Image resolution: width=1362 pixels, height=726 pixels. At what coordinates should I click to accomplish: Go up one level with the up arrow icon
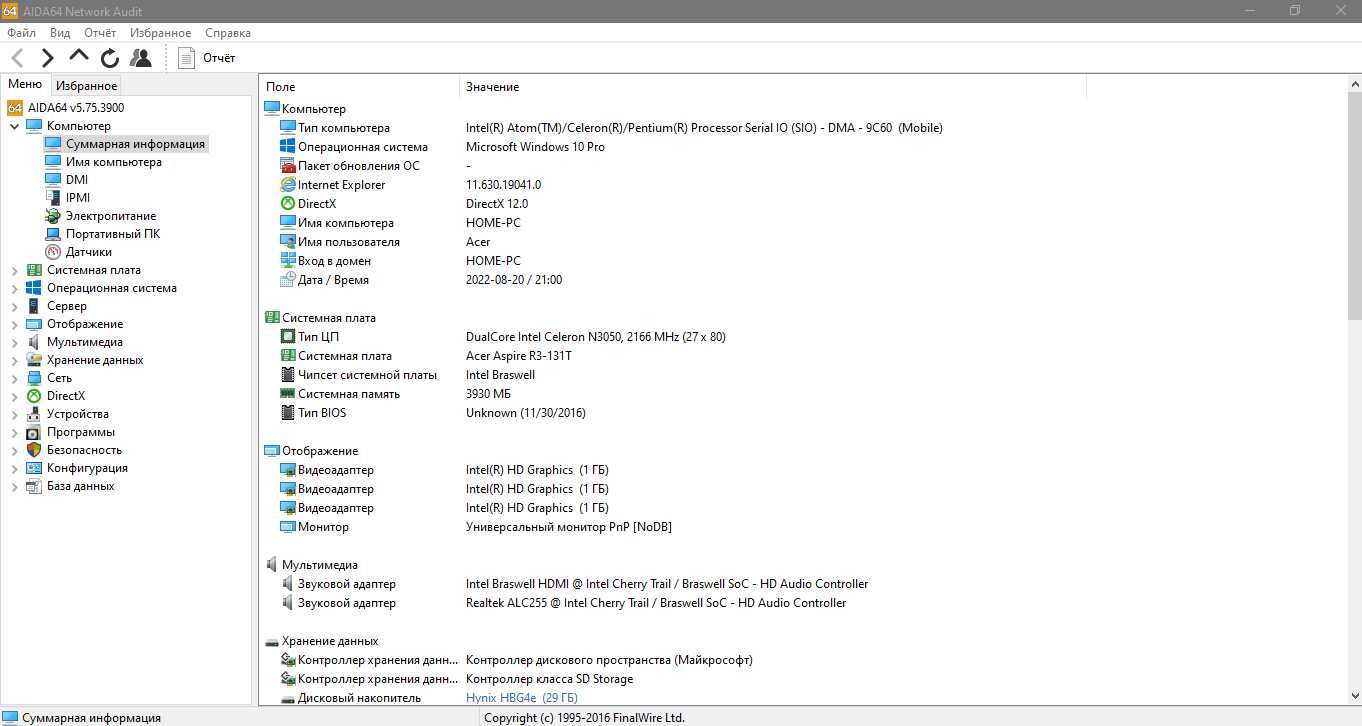79,56
